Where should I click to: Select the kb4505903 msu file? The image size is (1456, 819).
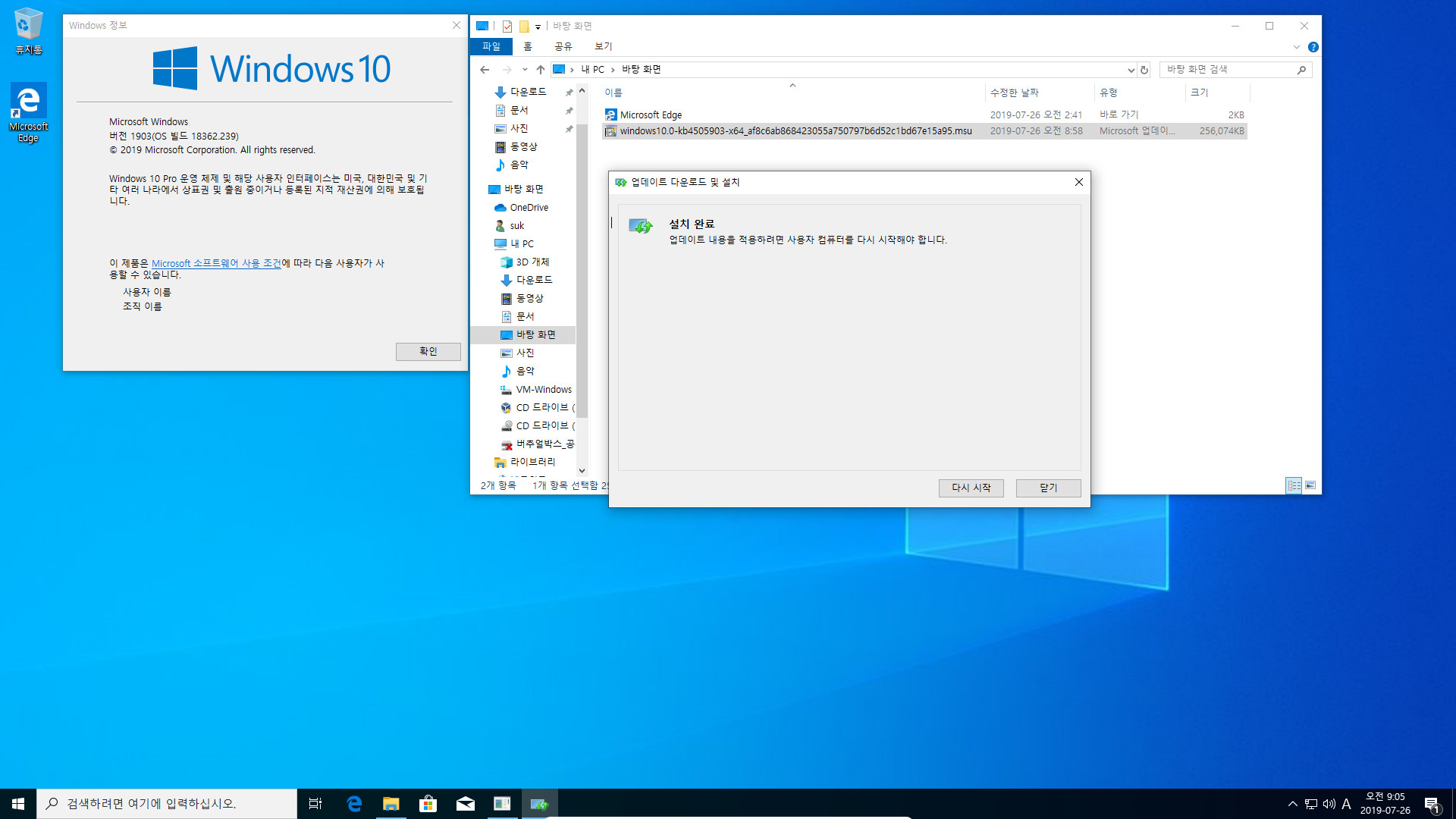[x=924, y=131]
